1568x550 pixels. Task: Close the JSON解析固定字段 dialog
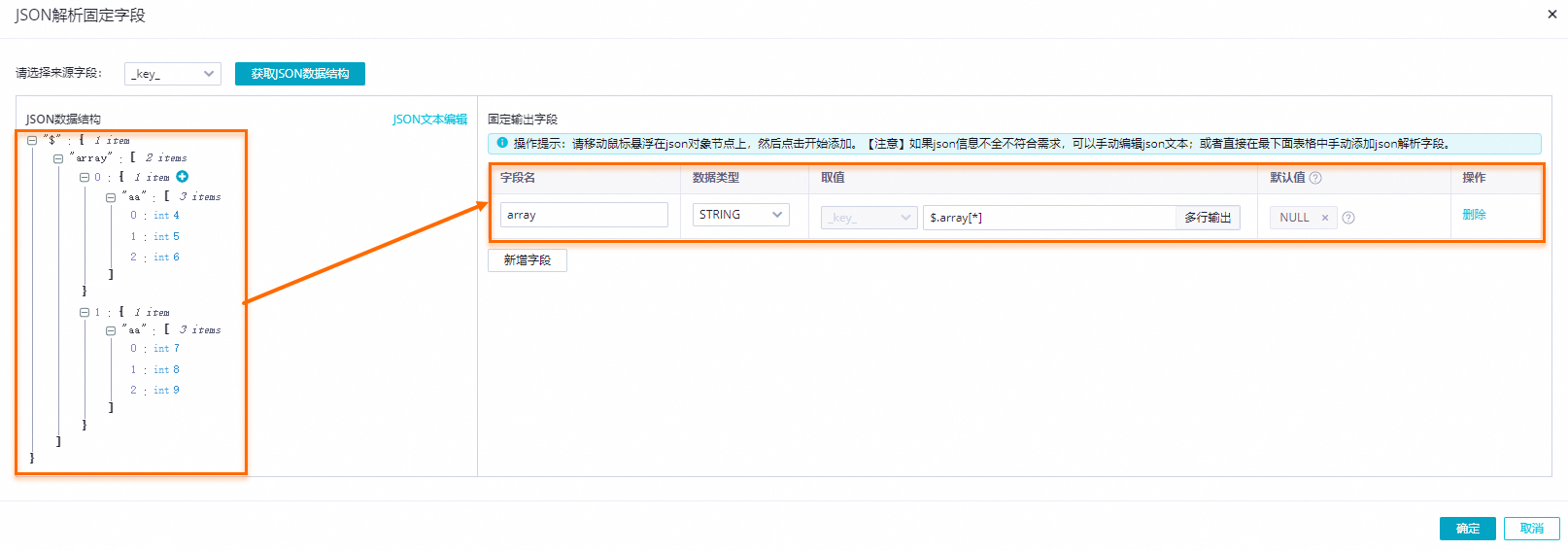(x=1552, y=15)
